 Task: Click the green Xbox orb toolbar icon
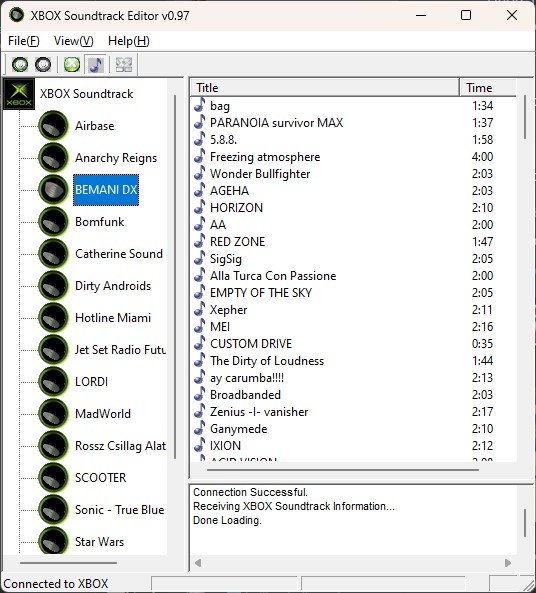click(x=72, y=64)
